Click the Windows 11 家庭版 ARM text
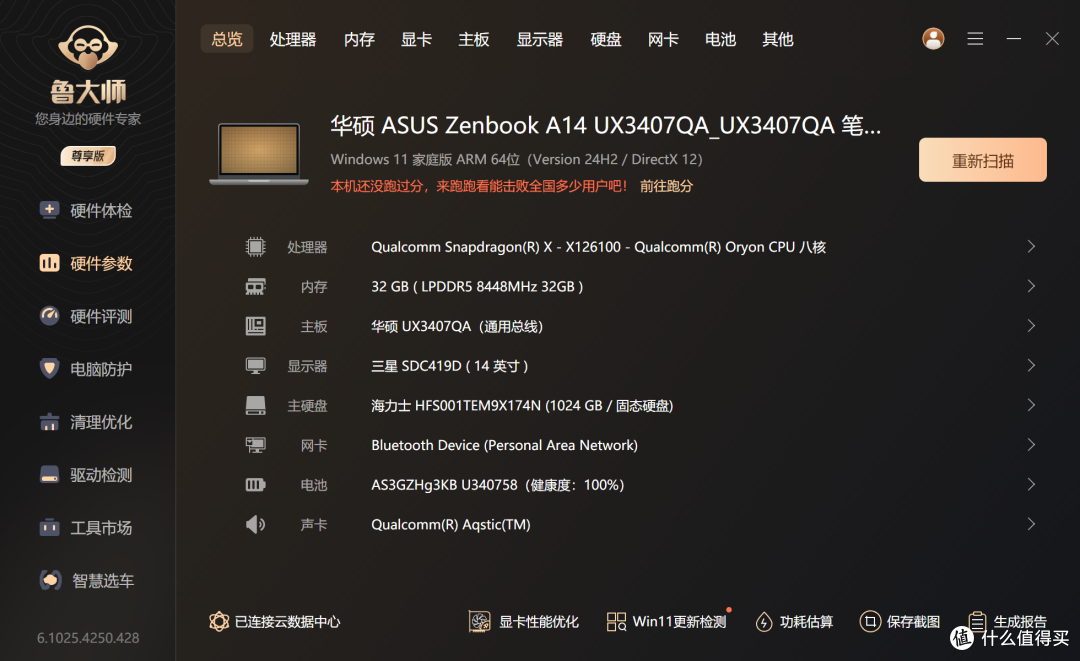 [517, 159]
